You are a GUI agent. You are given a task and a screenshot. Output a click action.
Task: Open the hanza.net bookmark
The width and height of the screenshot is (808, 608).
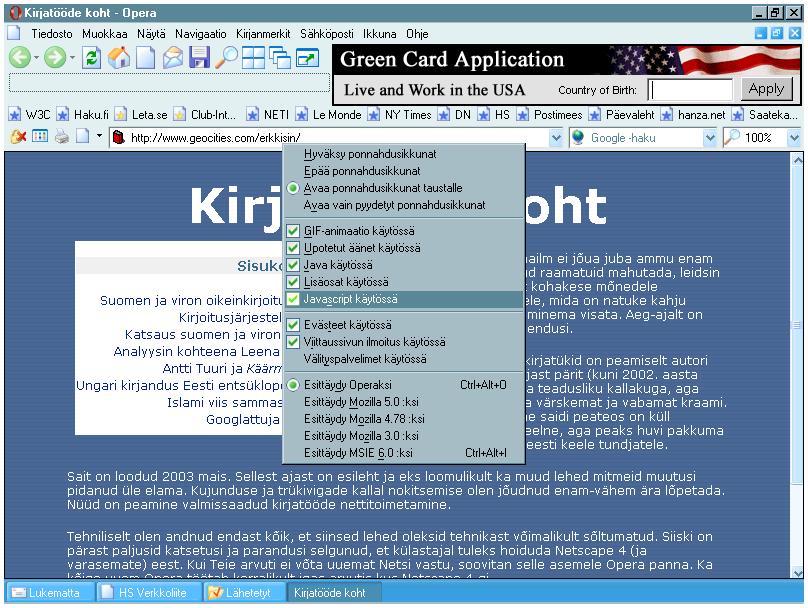pos(693,114)
